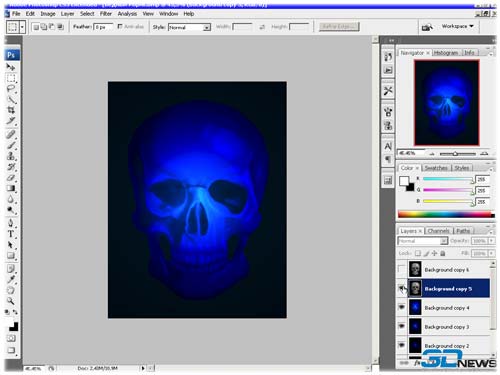Select the Slice tool
The height and width of the screenshot is (375, 500).
pyautogui.click(x=11, y=121)
